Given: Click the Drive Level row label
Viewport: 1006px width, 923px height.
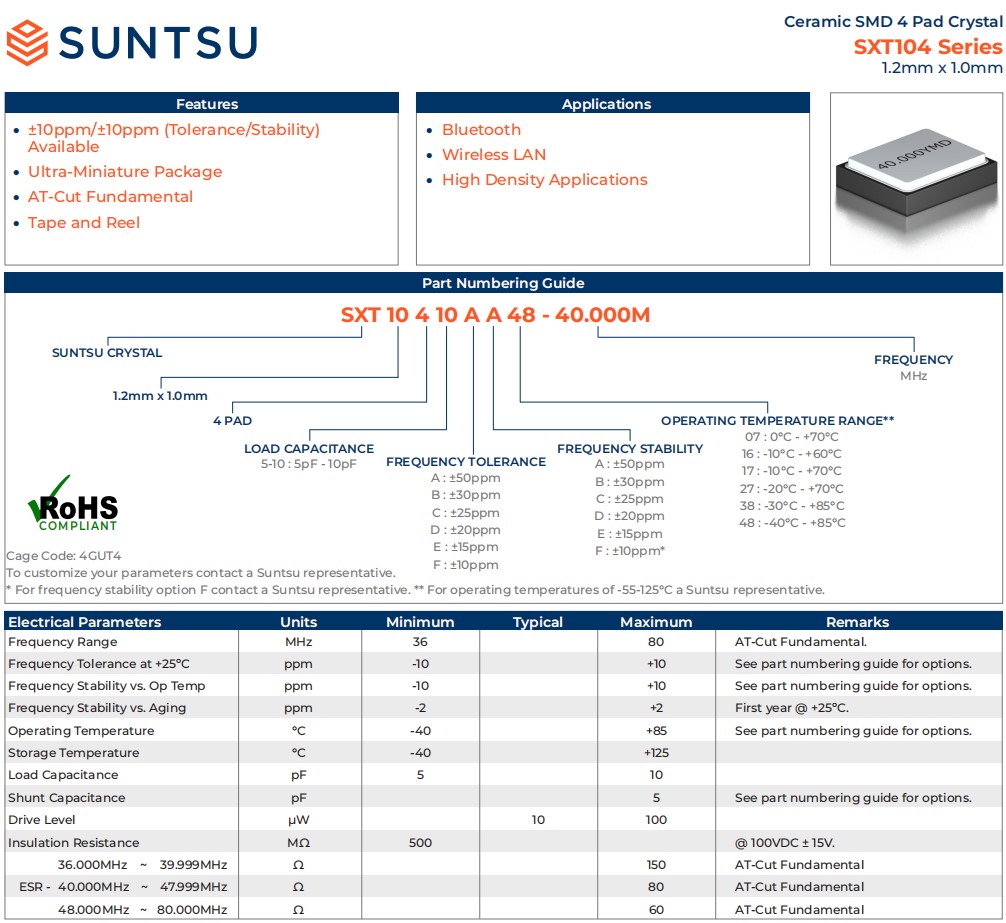Looking at the screenshot, I should coord(42,820).
